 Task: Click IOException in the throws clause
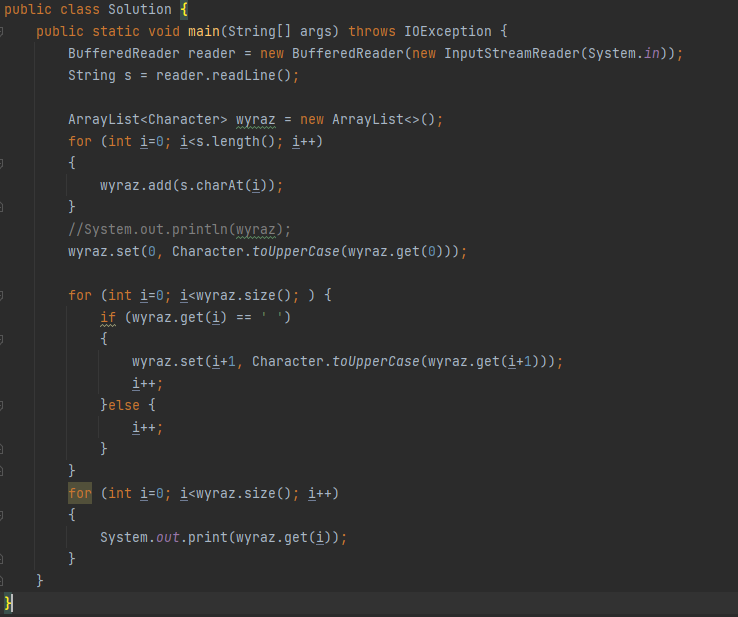pos(447,32)
